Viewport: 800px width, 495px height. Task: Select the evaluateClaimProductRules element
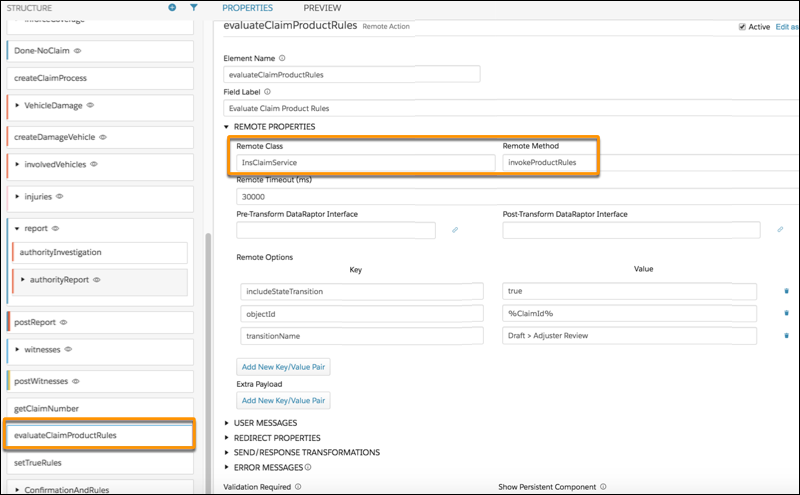[x=100, y=435]
